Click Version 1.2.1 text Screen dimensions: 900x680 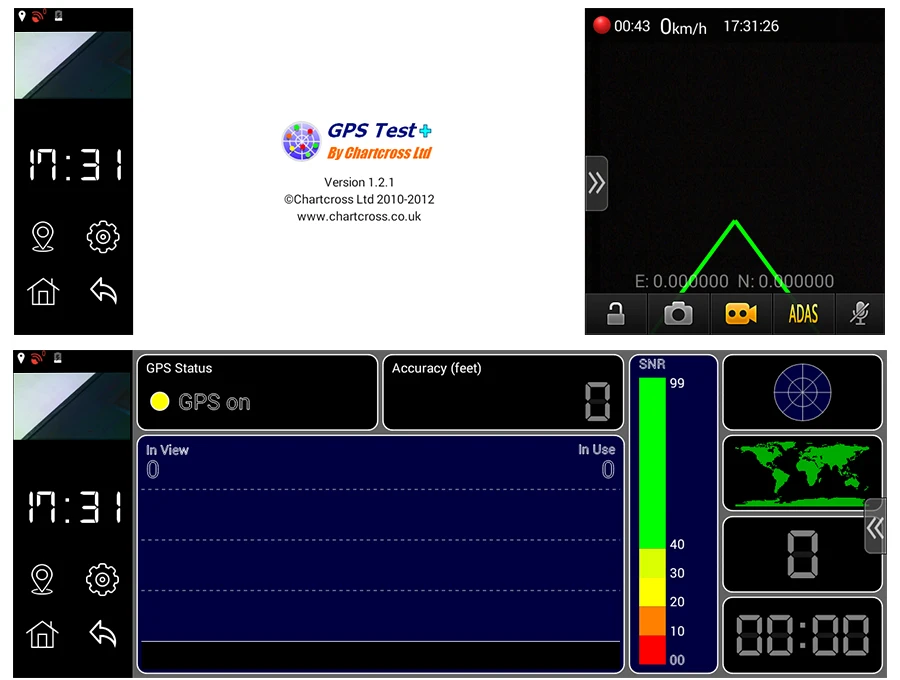pos(359,182)
